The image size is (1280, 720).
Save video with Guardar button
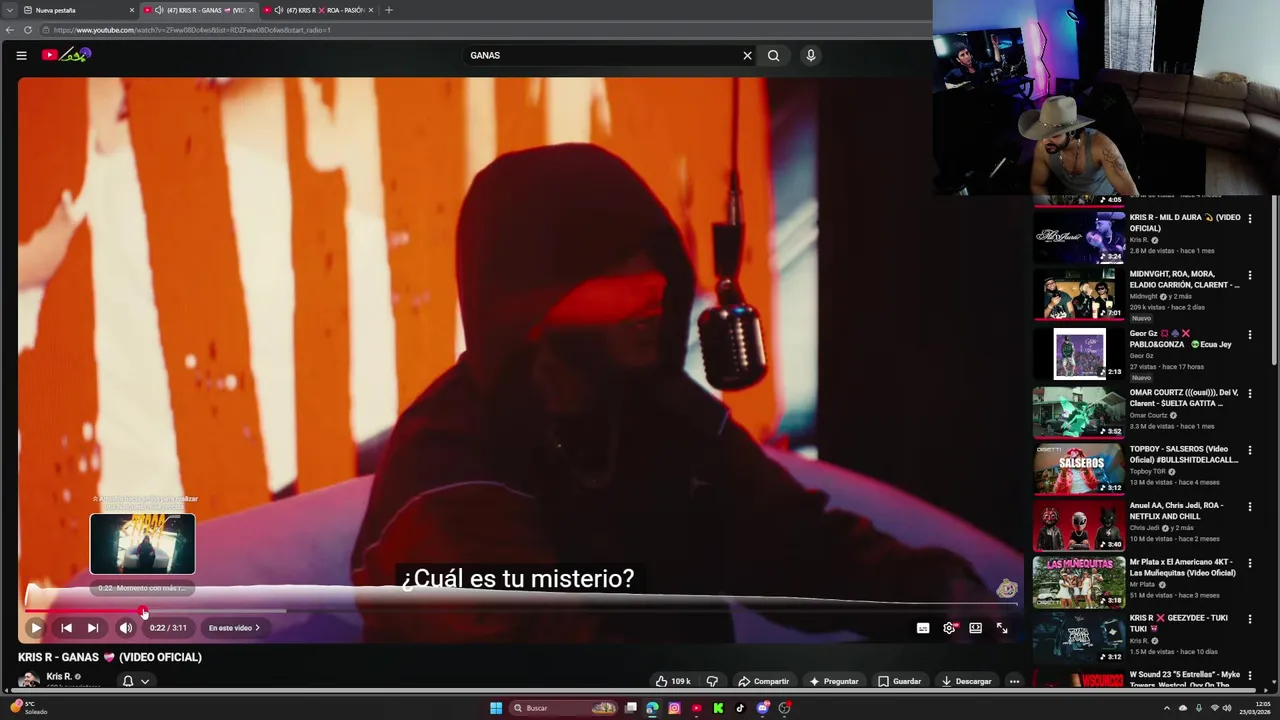[899, 681]
